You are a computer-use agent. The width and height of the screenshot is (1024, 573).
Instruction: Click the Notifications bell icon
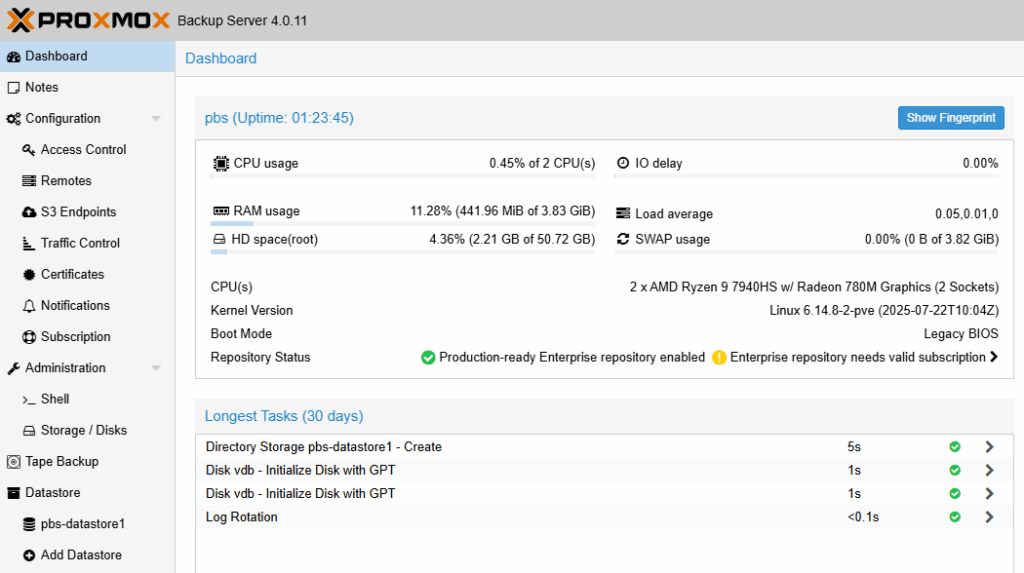tap(29, 306)
